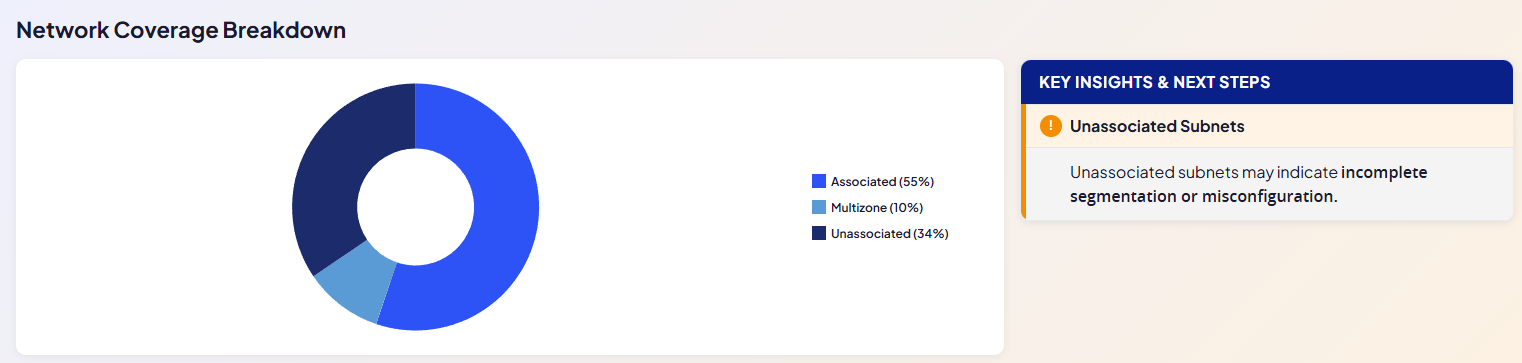Image resolution: width=1522 pixels, height=363 pixels.
Task: Click the Associated blue legend square
Action: 819,181
